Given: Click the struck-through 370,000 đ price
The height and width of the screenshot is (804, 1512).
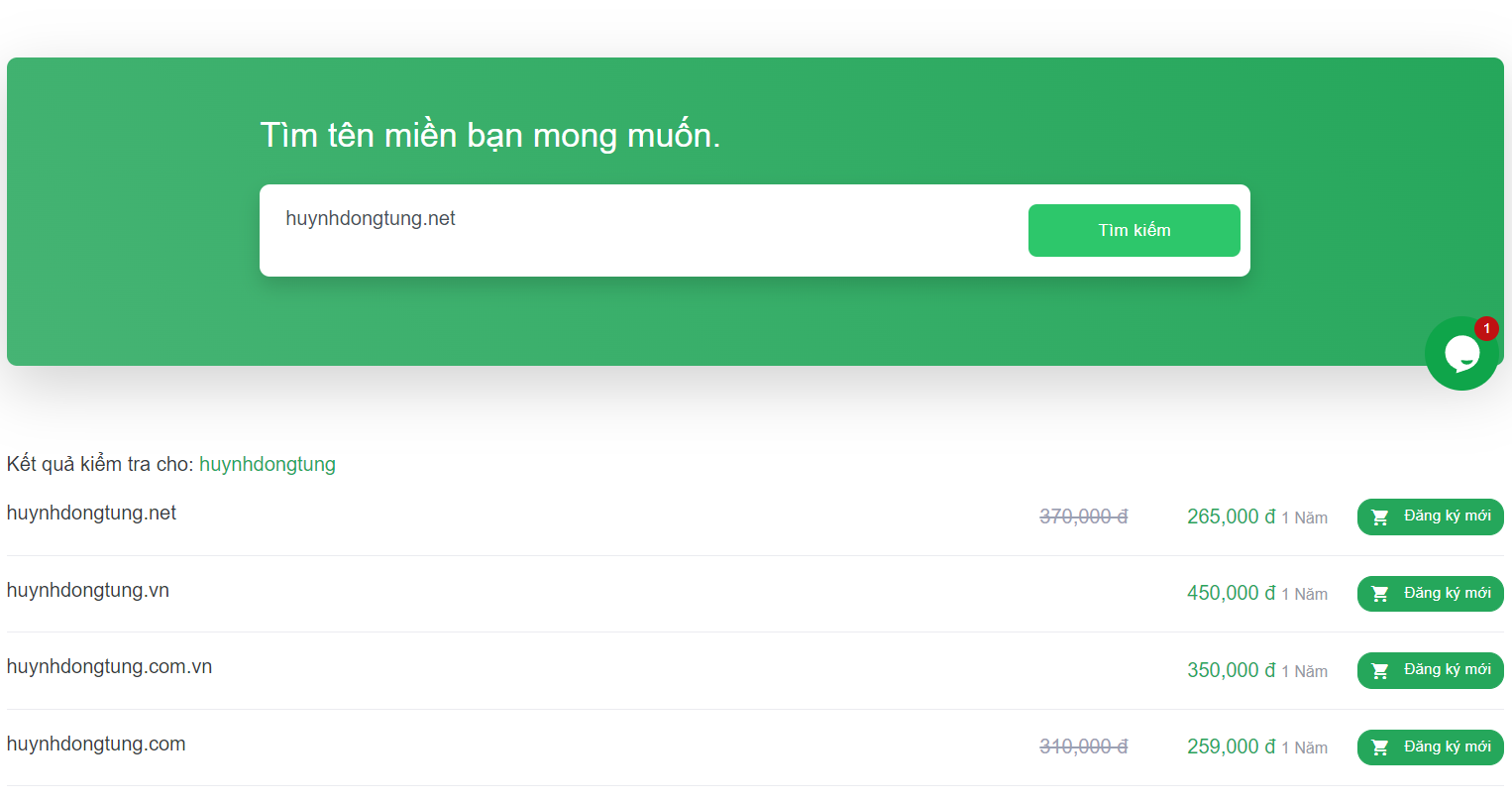Looking at the screenshot, I should [x=1084, y=517].
